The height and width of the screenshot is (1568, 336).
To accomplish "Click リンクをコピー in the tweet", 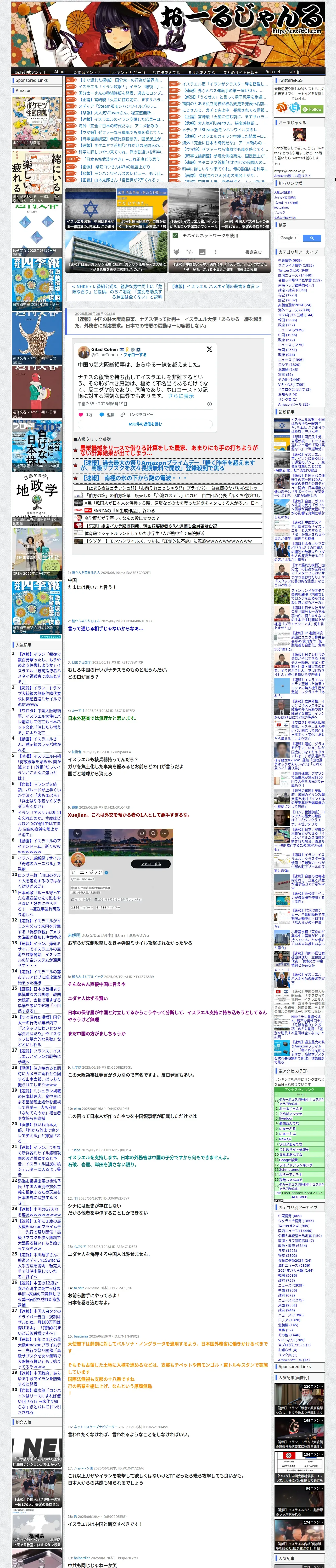I will click(x=137, y=414).
